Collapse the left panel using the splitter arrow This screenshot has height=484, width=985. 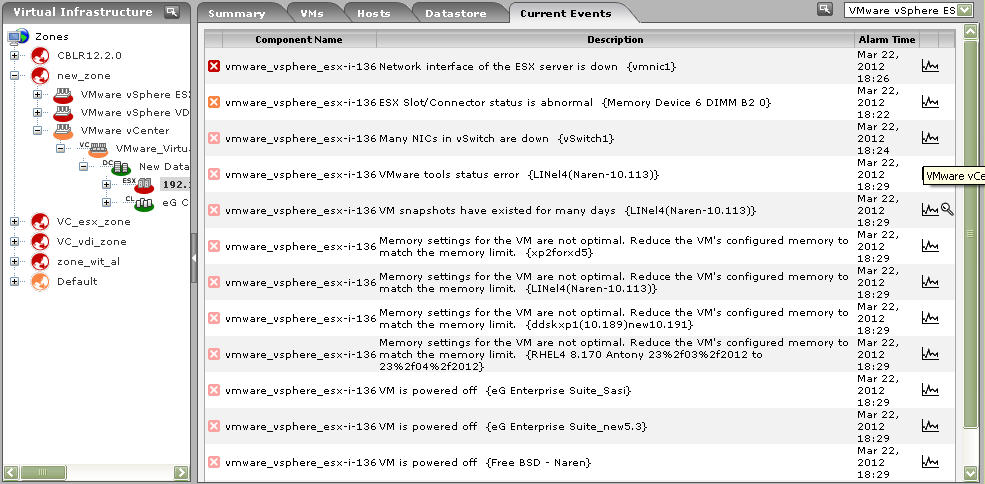pos(194,258)
